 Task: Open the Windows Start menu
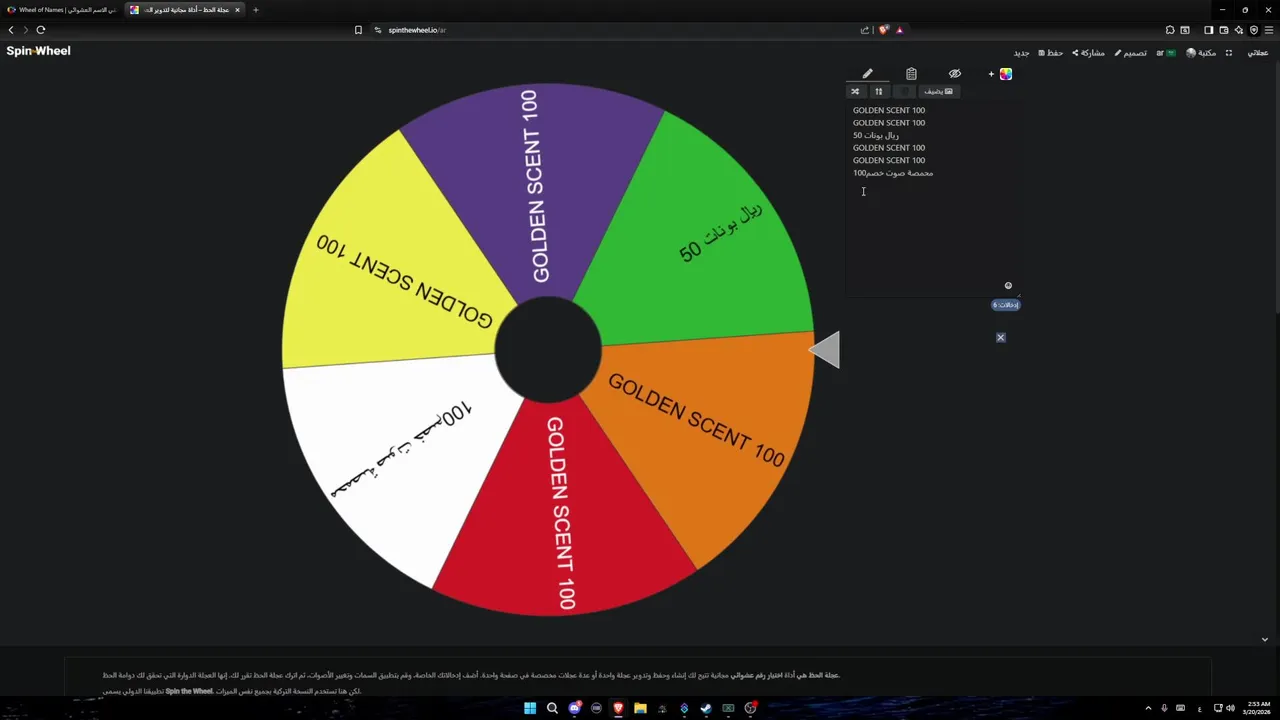[530, 709]
